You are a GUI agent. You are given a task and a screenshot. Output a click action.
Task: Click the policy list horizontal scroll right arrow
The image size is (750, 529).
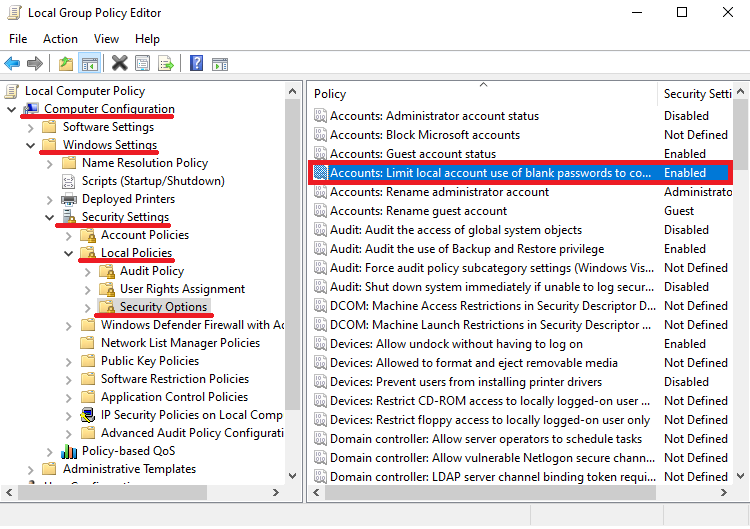coord(724,492)
